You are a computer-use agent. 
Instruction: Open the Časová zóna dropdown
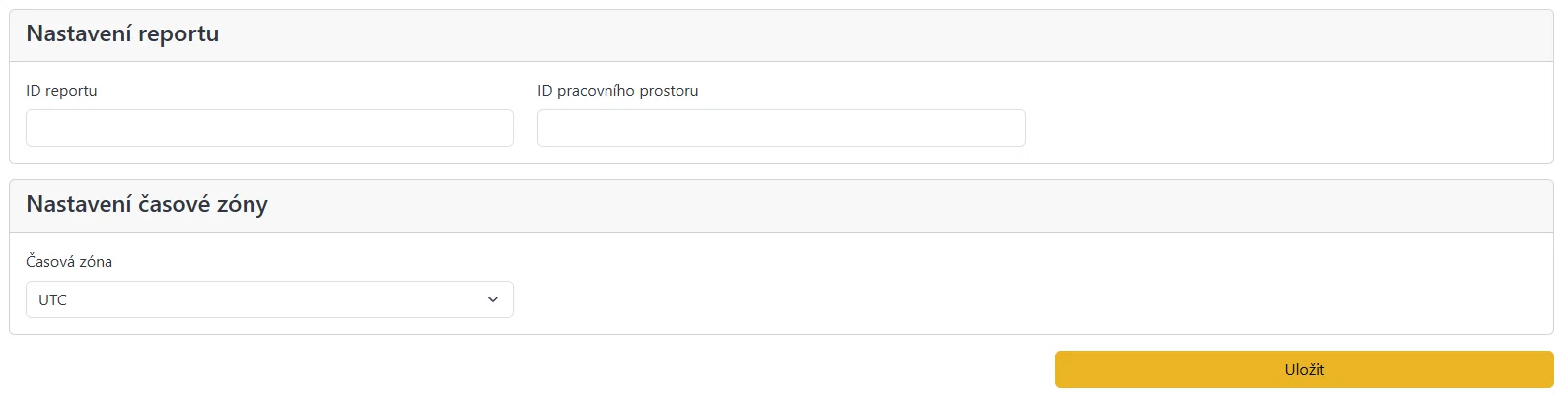click(269, 299)
